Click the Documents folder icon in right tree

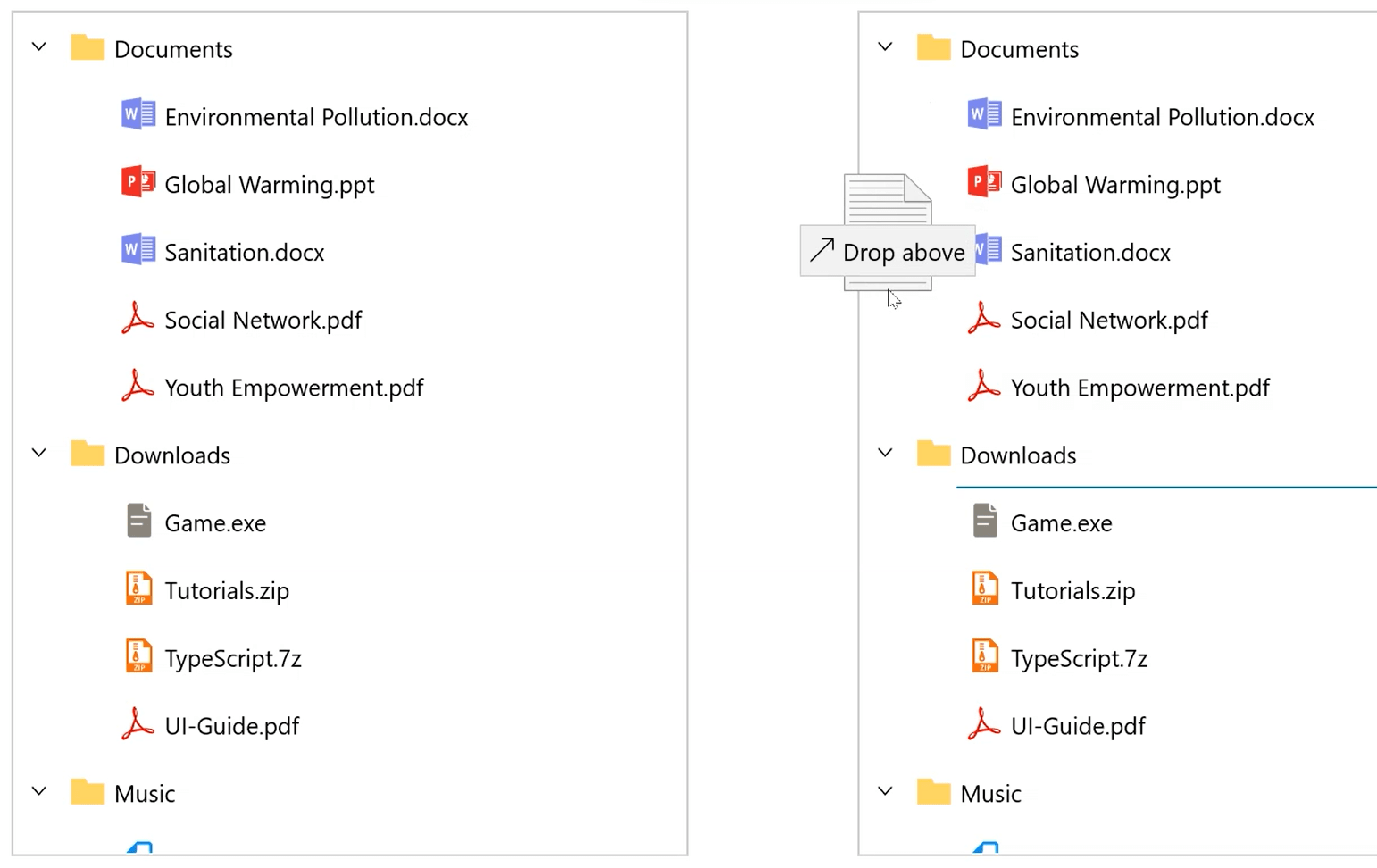tap(933, 47)
